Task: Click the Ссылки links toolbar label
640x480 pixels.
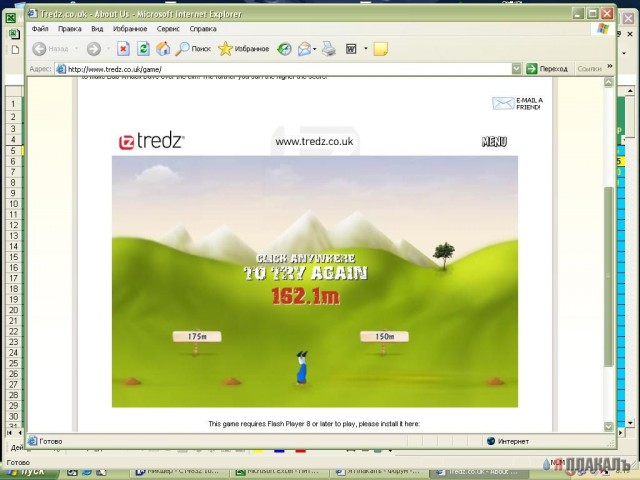Action: (589, 69)
